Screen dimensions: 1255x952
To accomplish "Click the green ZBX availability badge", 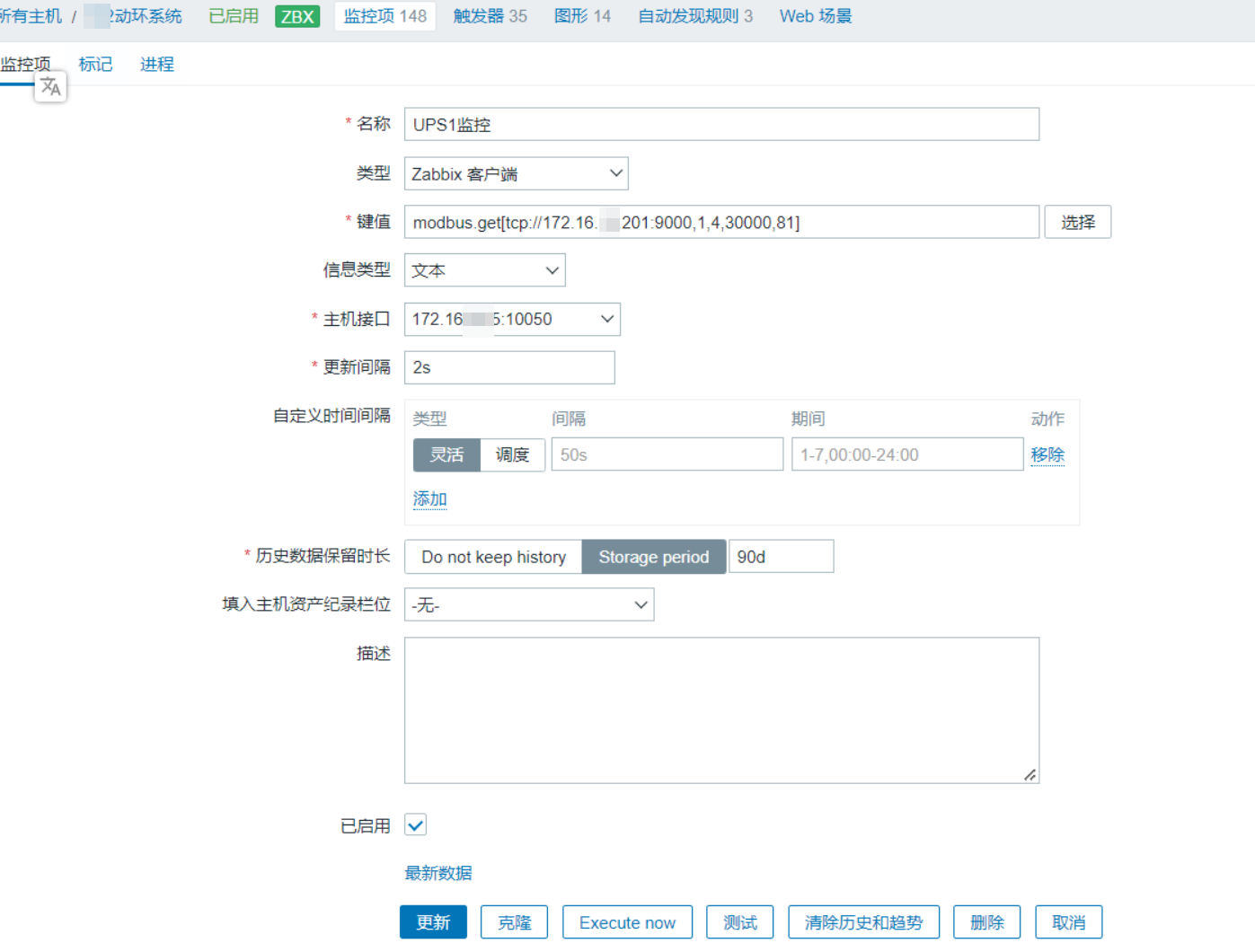I will pos(297,16).
